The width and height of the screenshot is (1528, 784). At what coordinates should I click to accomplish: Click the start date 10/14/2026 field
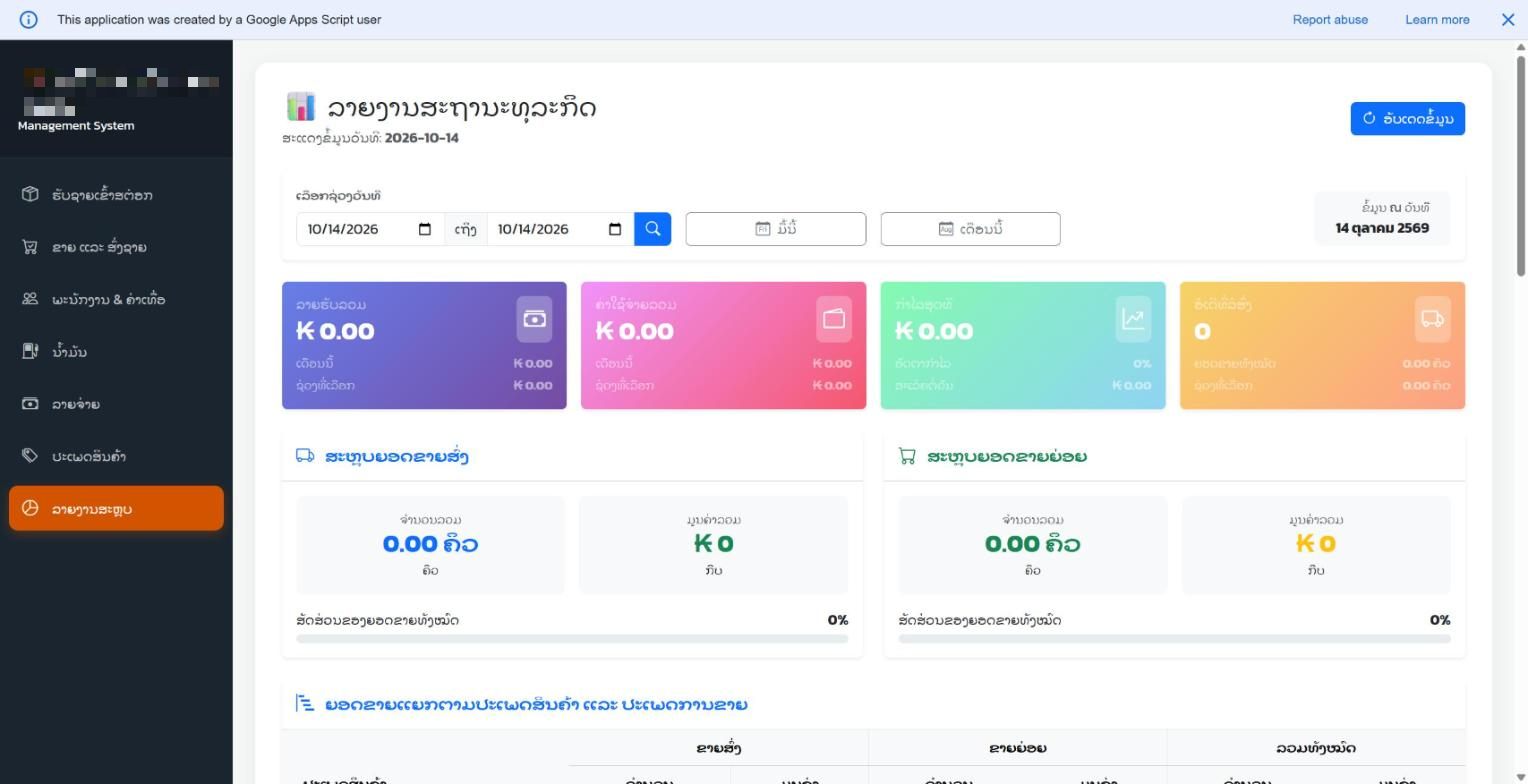click(x=370, y=229)
